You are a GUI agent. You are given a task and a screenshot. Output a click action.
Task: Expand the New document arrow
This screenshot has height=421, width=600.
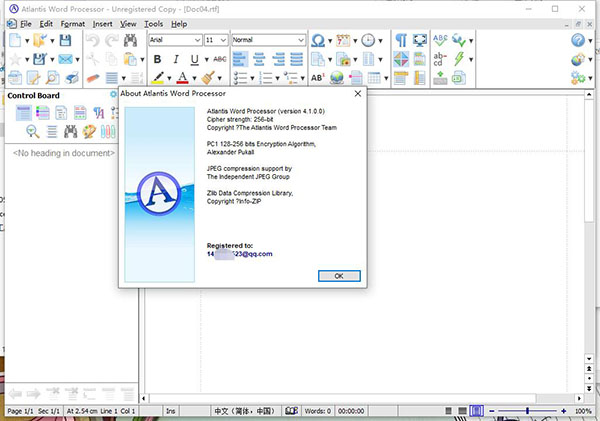[27, 40]
